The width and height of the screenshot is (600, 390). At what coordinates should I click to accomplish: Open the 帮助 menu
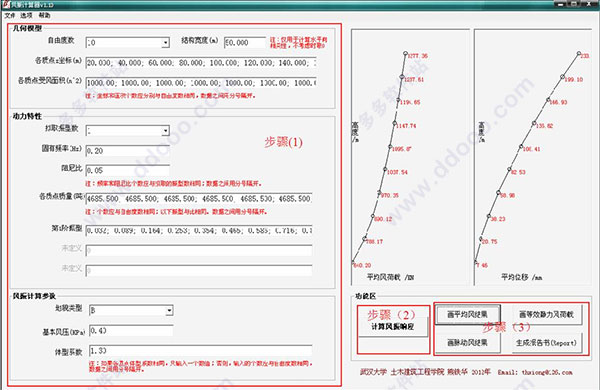pos(44,15)
